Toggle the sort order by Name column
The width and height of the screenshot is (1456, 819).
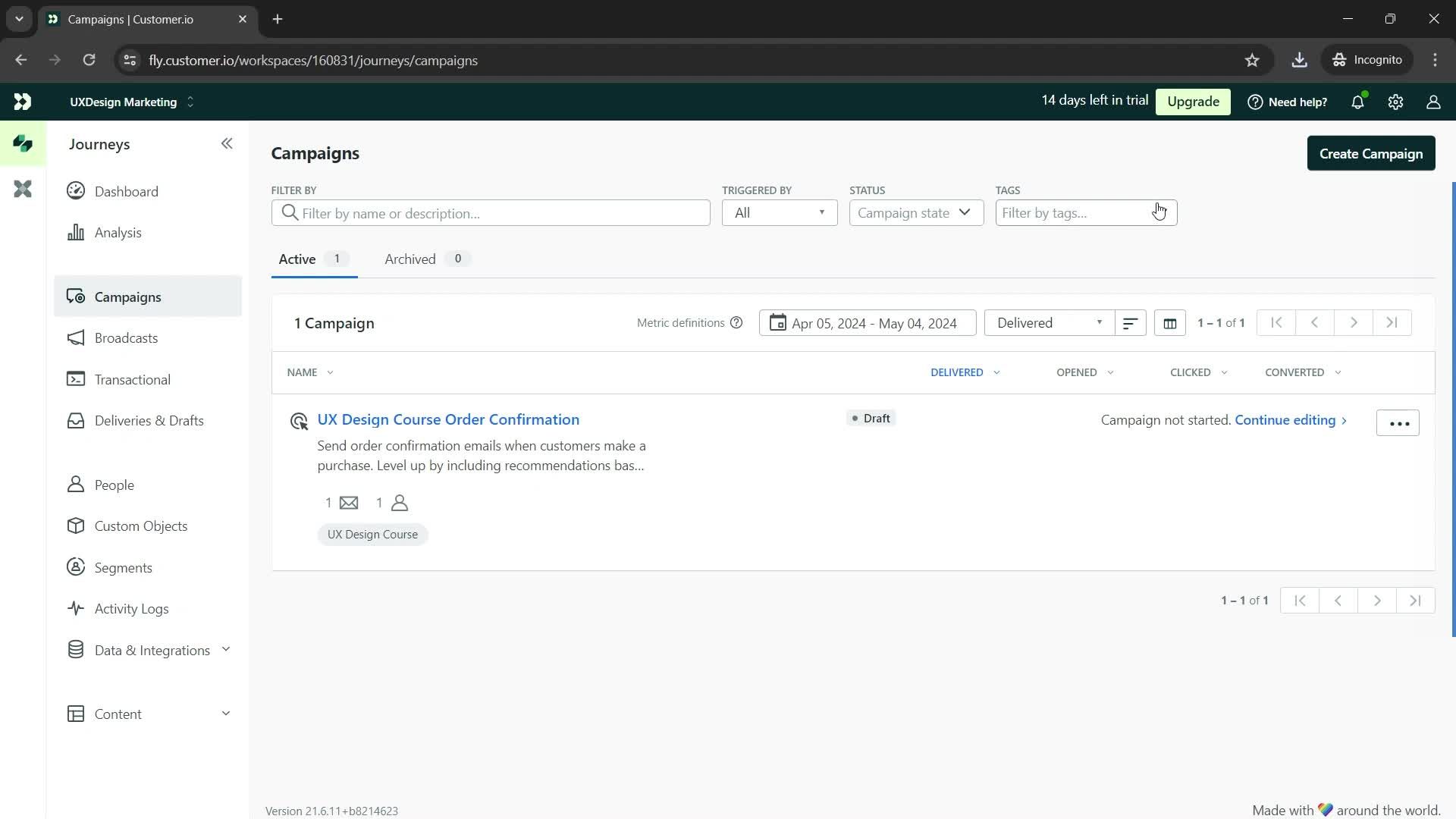309,371
